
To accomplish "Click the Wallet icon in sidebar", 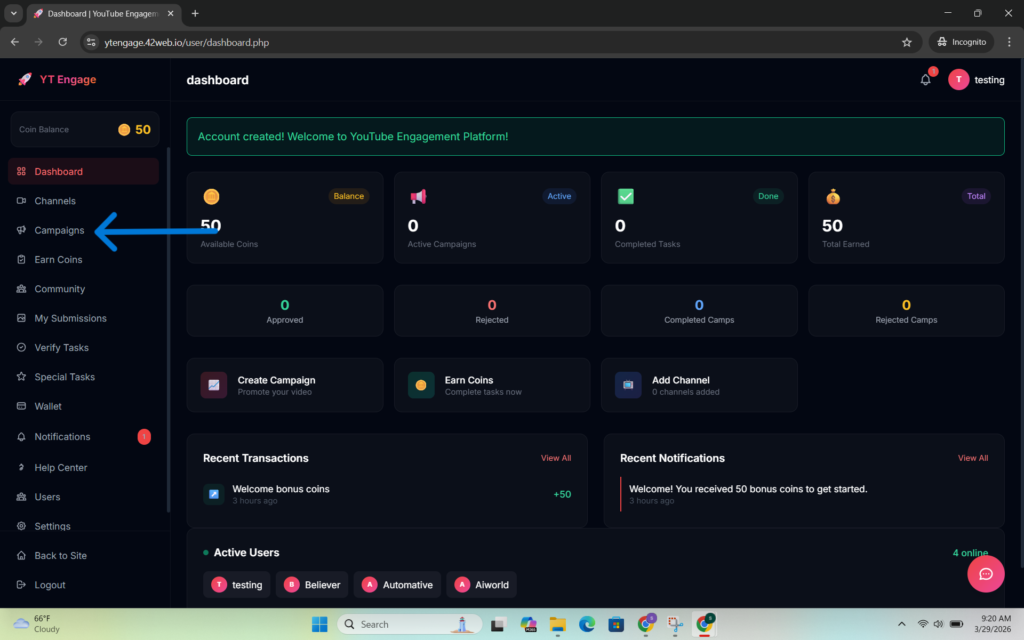I will point(22,407).
